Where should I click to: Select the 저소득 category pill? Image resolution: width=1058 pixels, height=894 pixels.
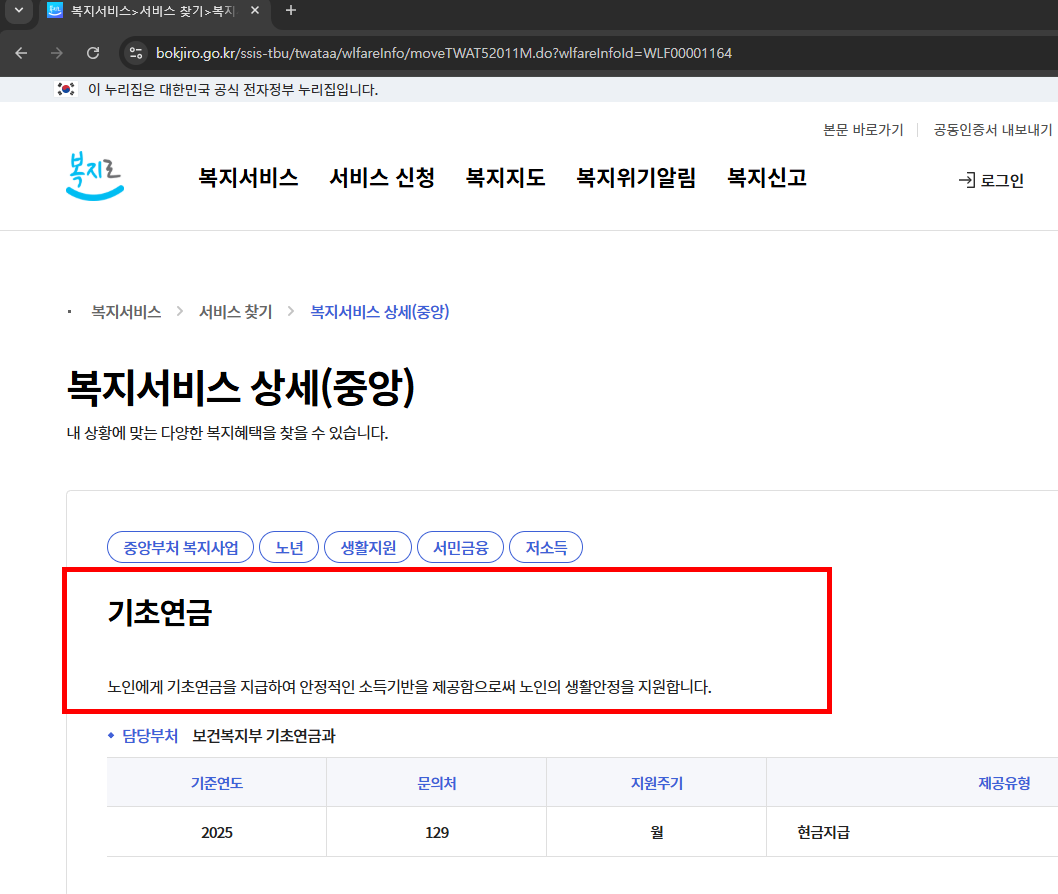(545, 547)
